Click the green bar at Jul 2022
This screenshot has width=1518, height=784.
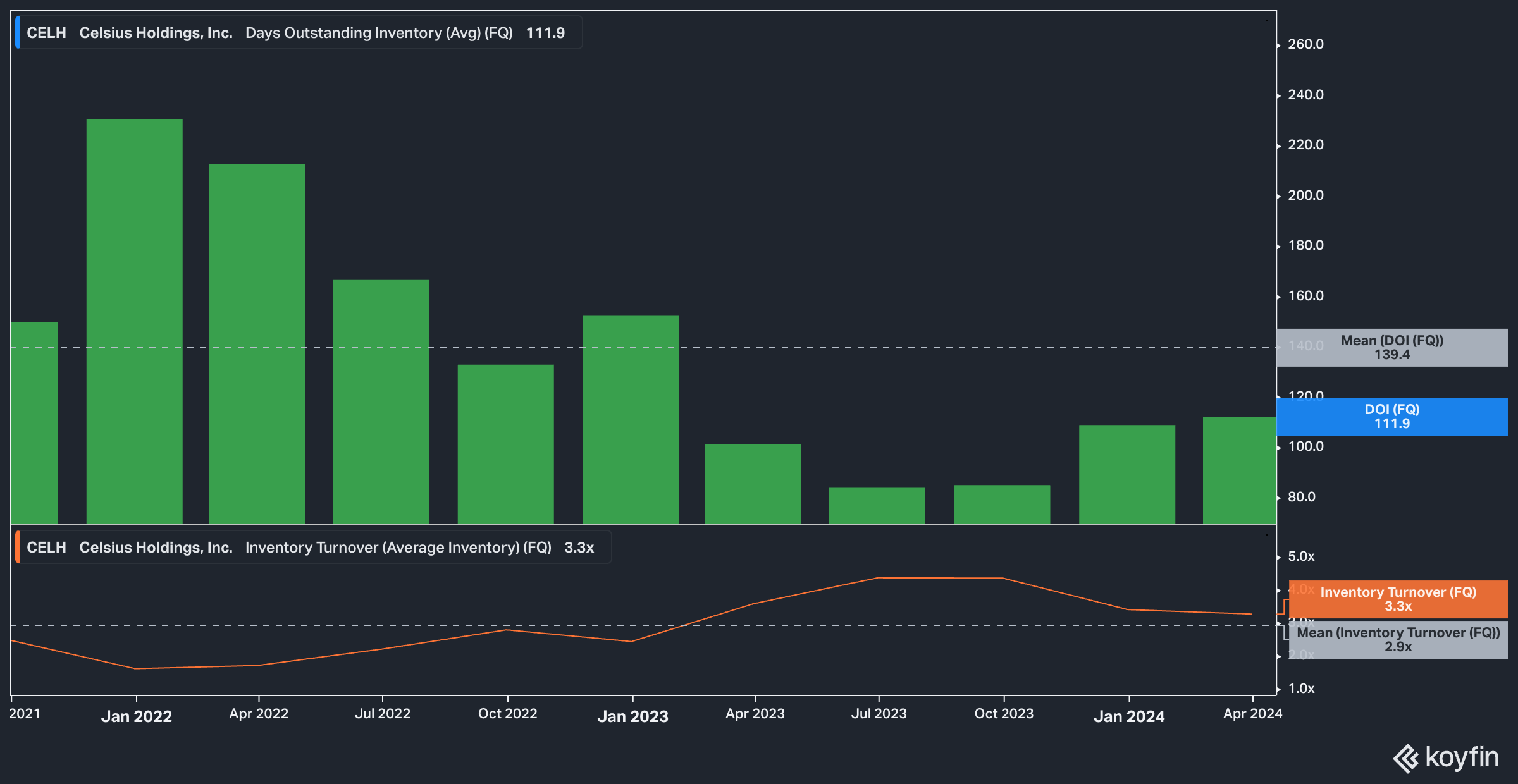(x=381, y=402)
